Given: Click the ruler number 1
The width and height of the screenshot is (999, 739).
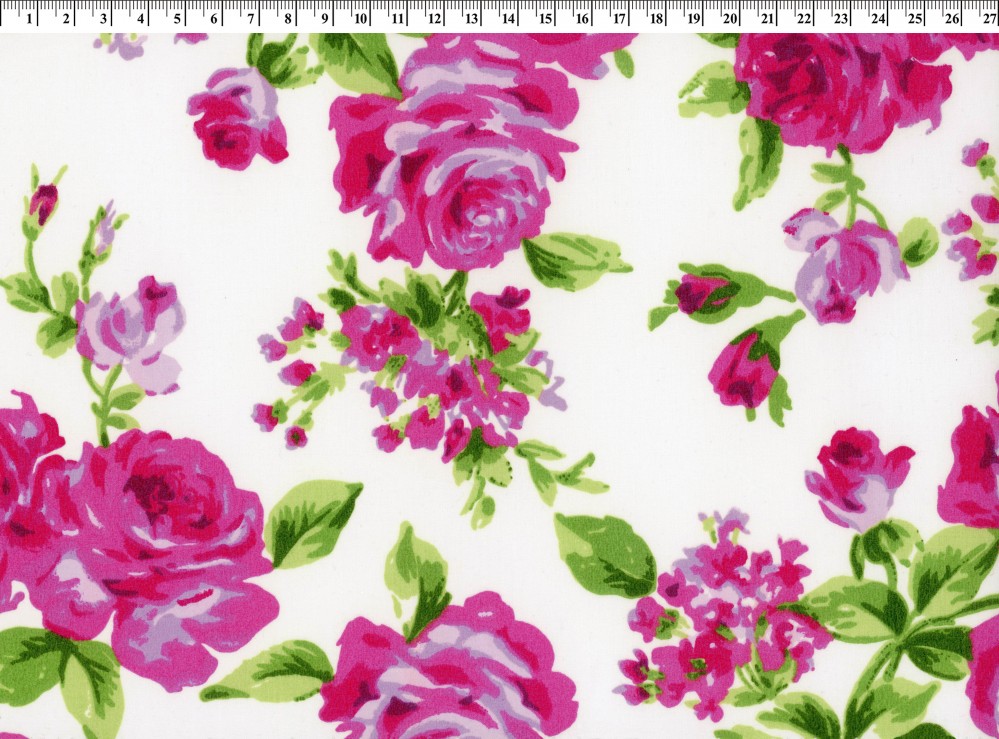Looking at the screenshot, I should tap(29, 18).
